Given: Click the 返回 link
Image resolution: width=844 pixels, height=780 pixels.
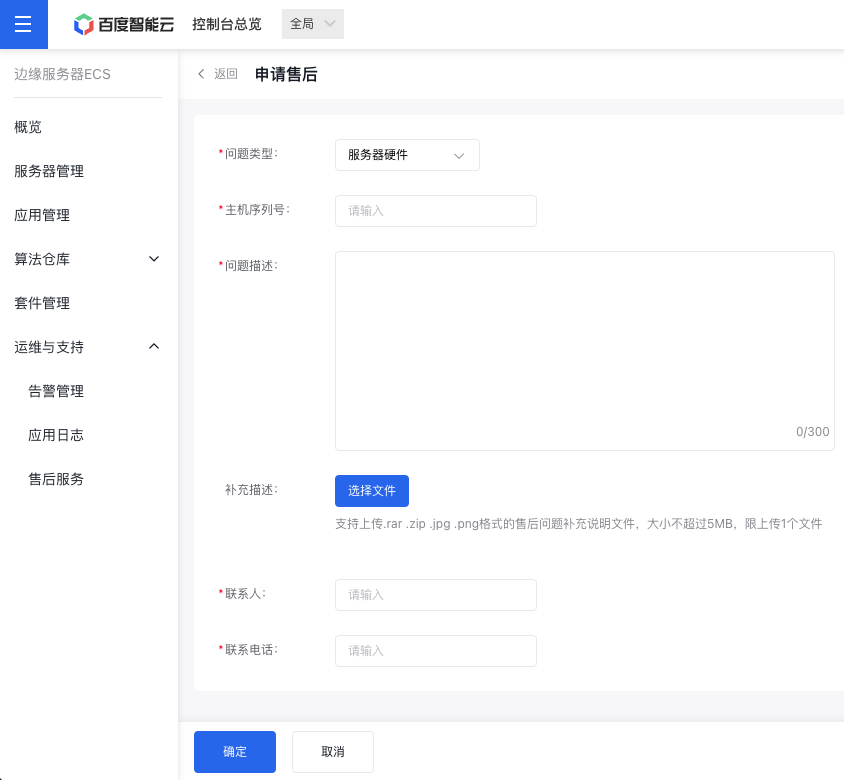Looking at the screenshot, I should (x=226, y=74).
